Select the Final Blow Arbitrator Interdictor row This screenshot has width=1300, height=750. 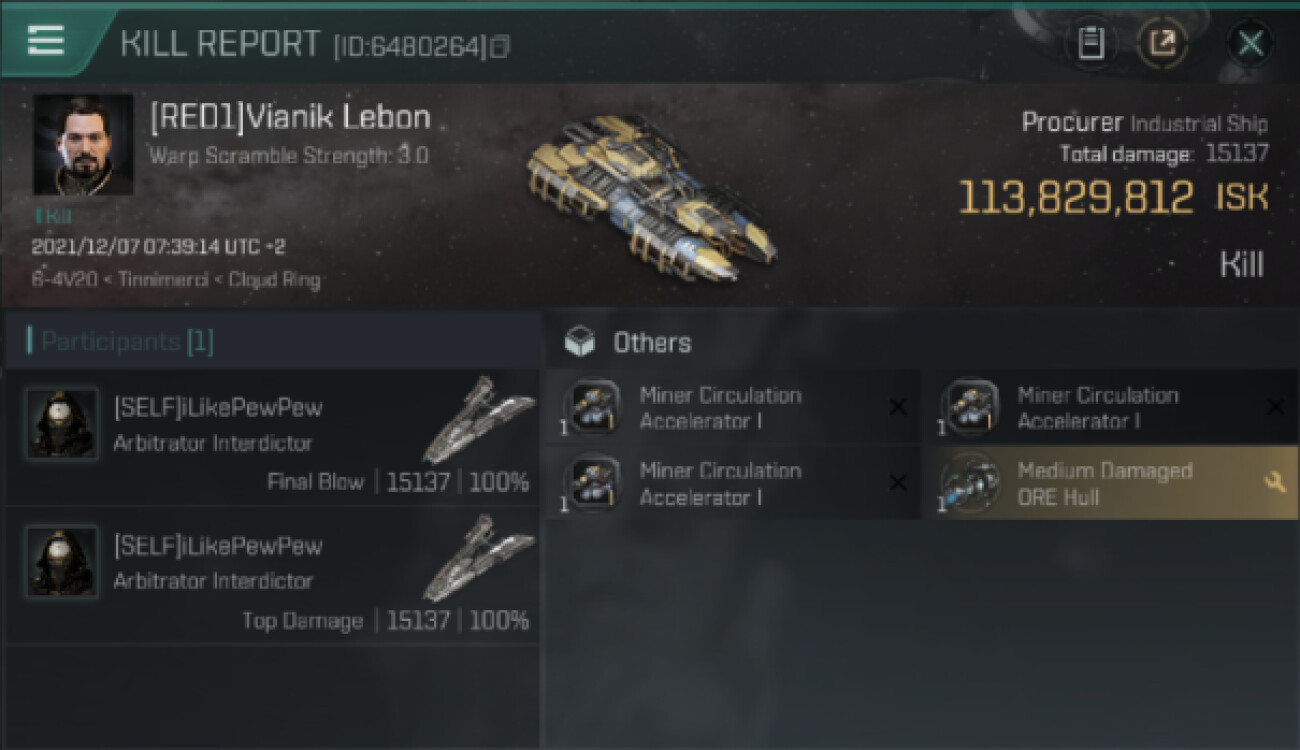point(272,437)
